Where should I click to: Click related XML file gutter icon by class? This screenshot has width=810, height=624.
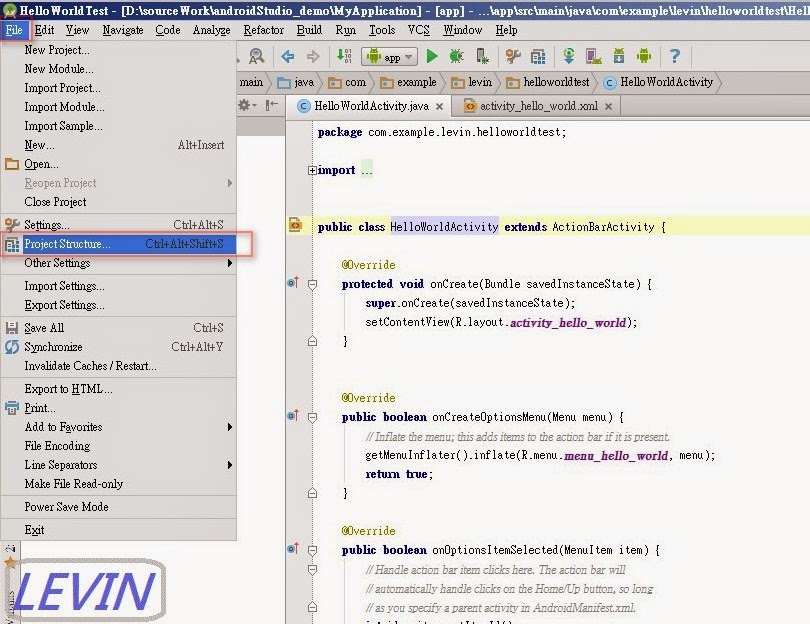tap(295, 225)
